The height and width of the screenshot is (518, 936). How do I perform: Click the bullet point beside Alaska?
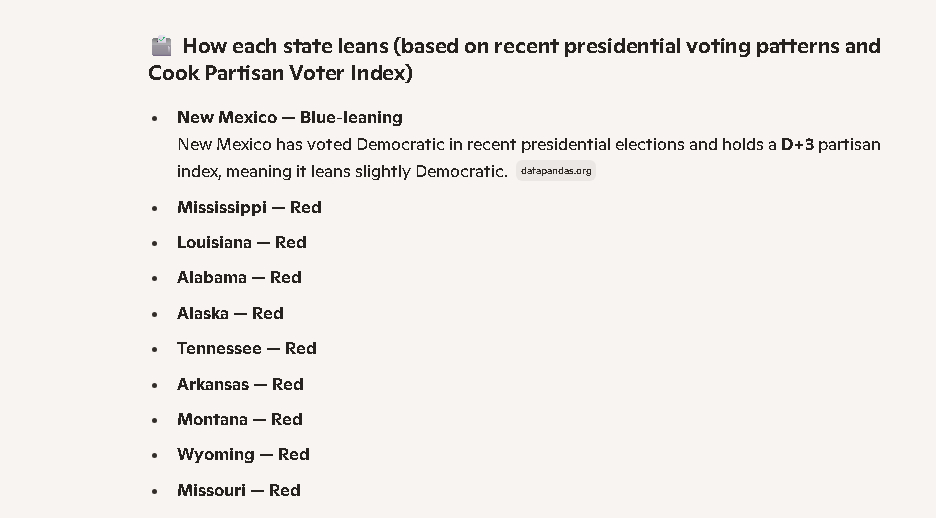tap(154, 314)
